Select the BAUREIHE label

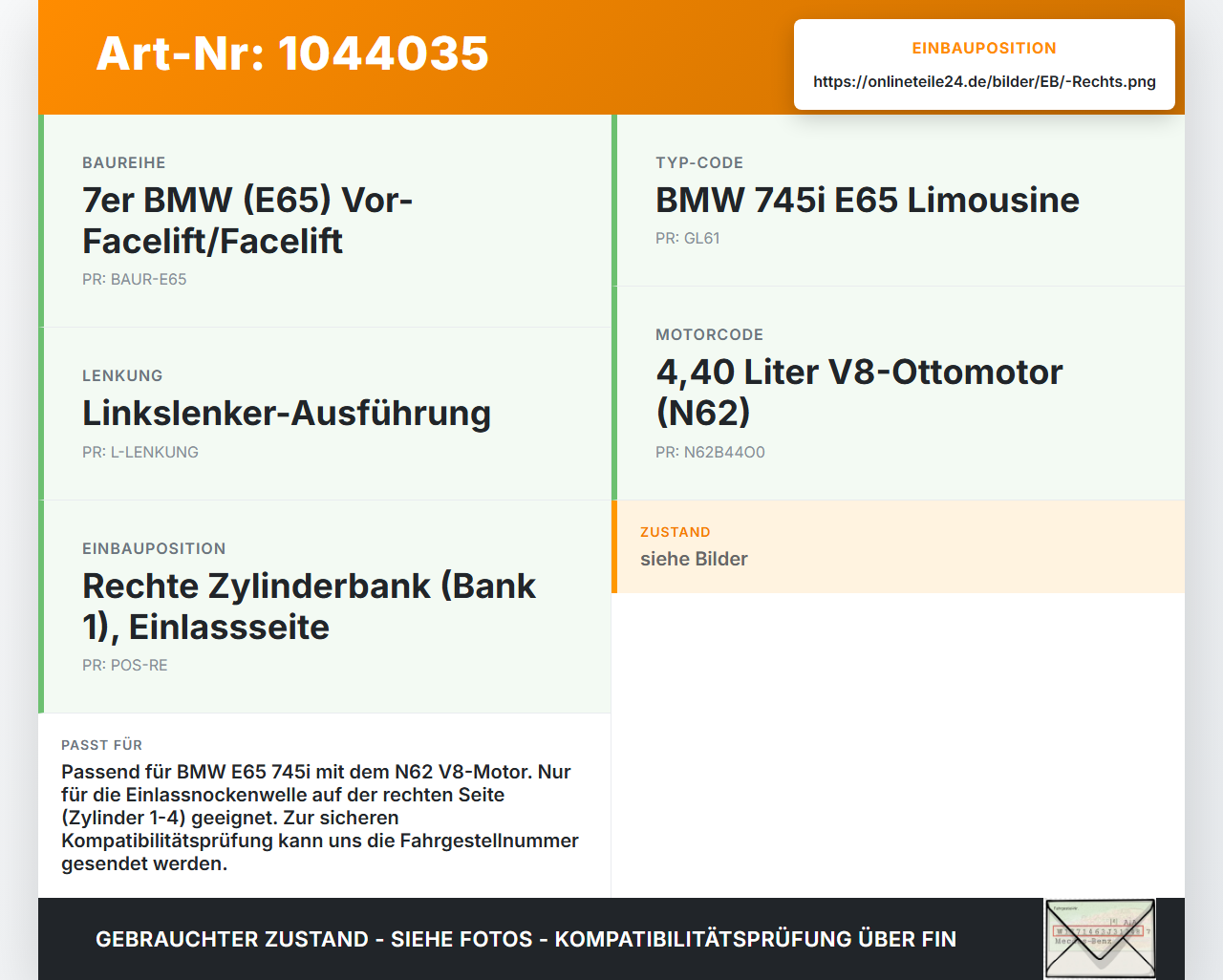124,163
